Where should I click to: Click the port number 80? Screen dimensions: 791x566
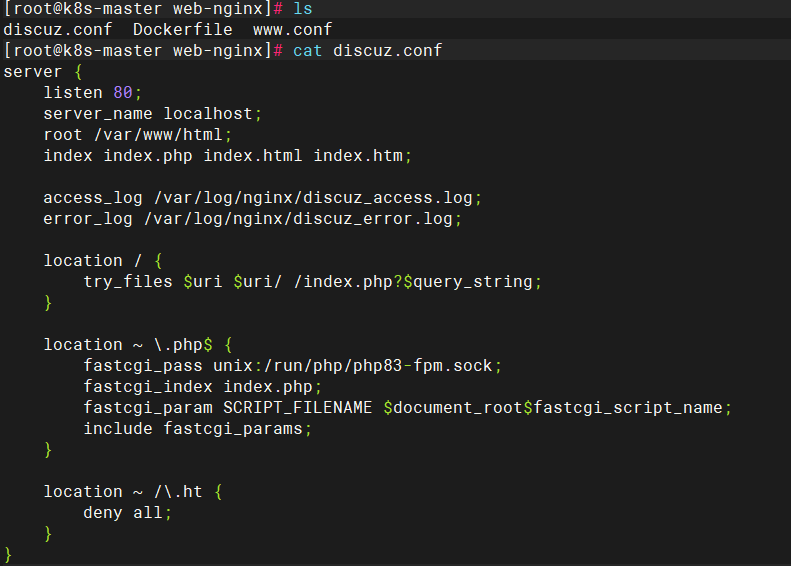(x=123, y=92)
